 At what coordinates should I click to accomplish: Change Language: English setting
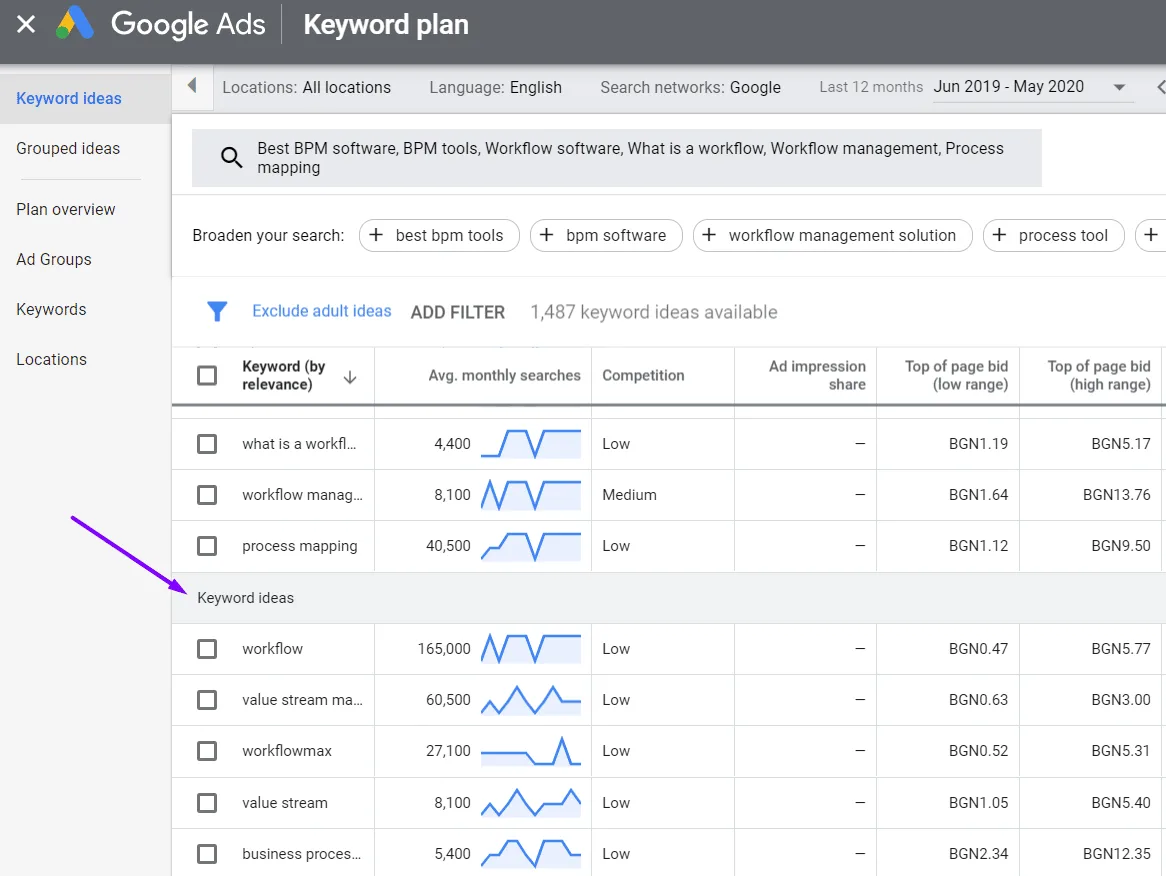point(495,87)
